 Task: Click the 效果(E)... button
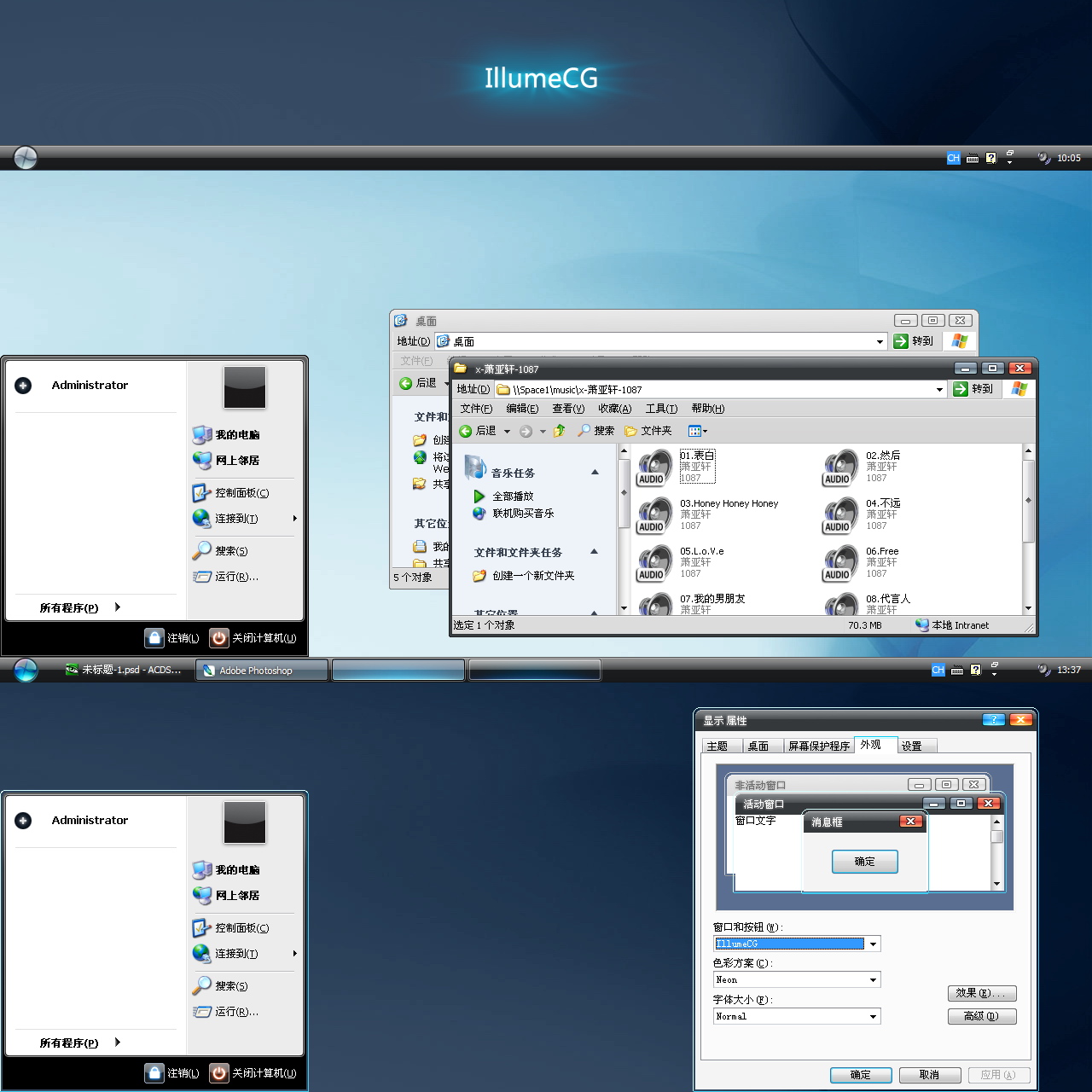click(981, 993)
